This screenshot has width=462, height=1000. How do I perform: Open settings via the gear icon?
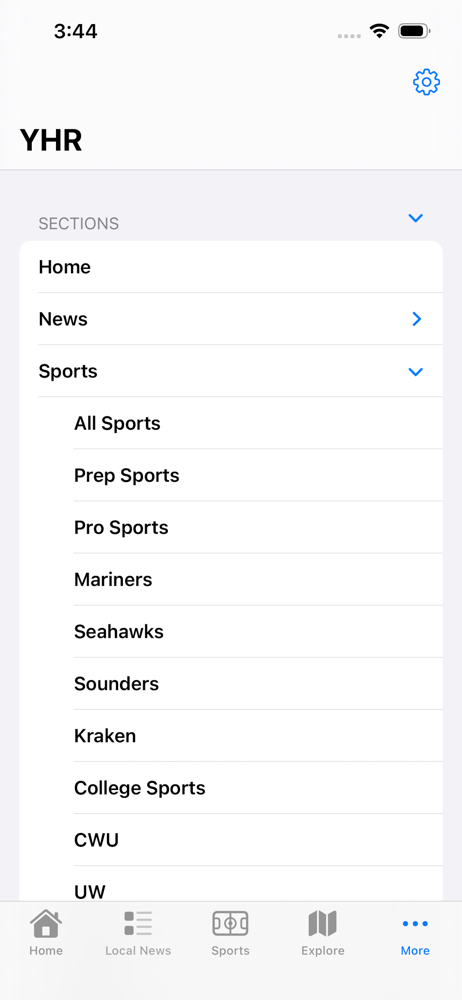[426, 82]
